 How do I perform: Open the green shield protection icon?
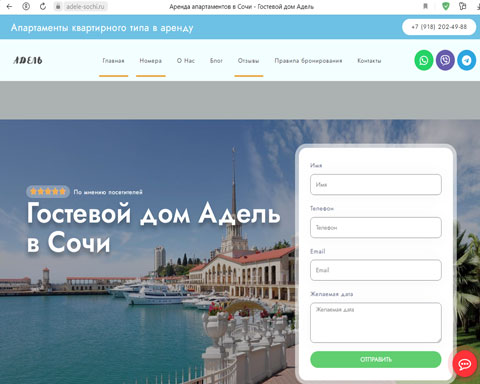(x=446, y=6)
